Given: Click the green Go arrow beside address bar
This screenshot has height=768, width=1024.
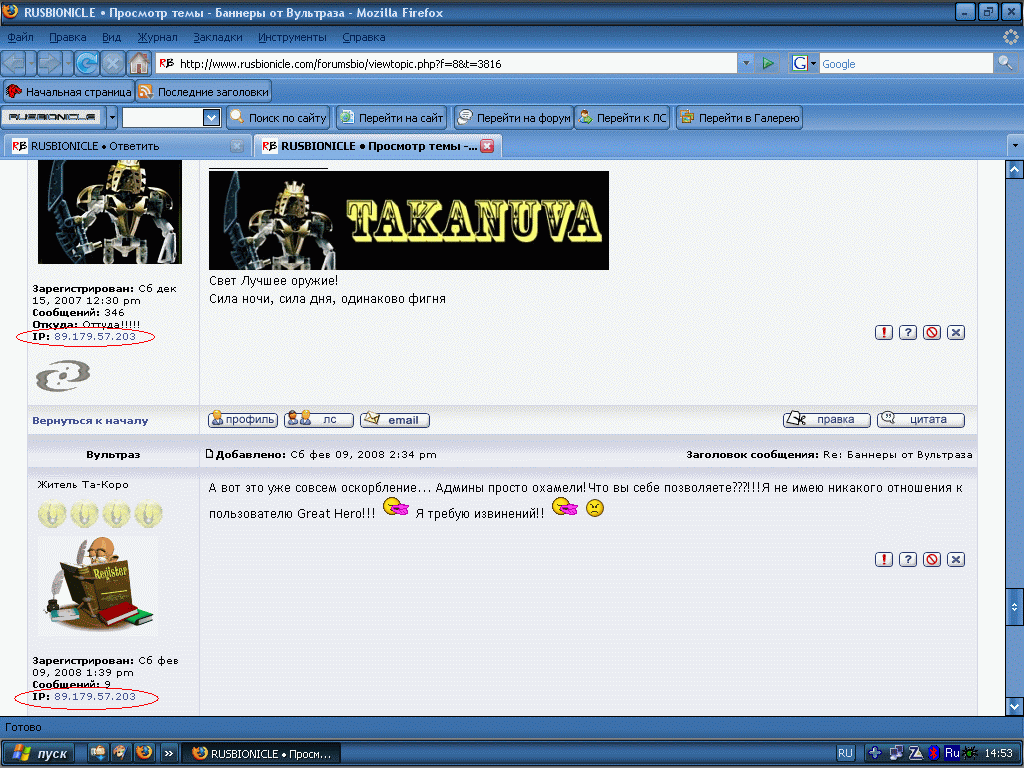Looking at the screenshot, I should coord(768,63).
